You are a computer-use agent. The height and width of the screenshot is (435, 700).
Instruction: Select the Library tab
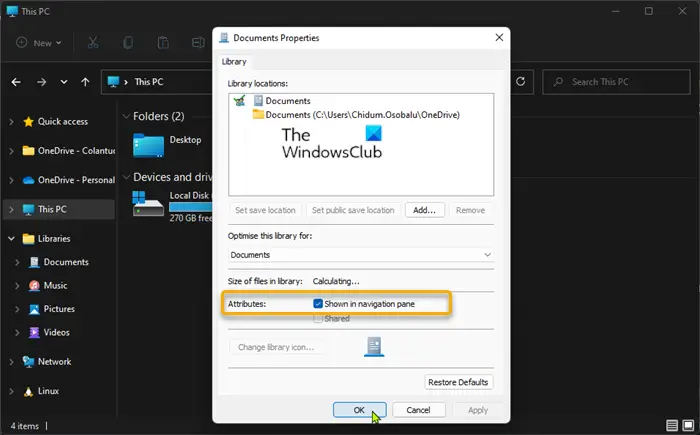point(234,62)
